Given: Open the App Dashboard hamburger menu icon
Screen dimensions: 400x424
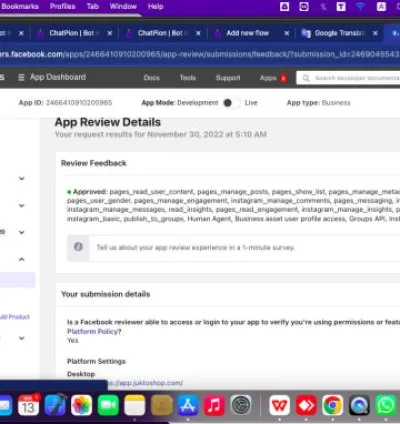Looking at the screenshot, I should pos(21,77).
